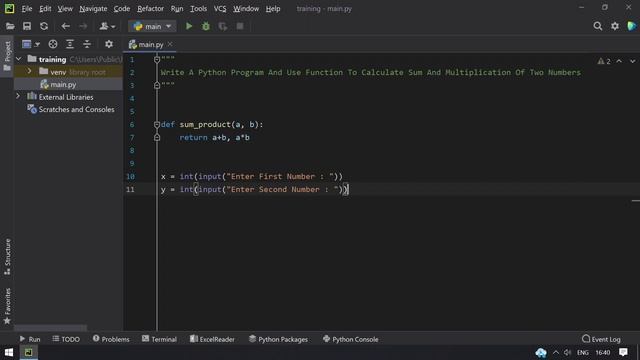Click the JetBrains Space icon at top right
The image size is (640, 360).
click(x=631, y=26)
